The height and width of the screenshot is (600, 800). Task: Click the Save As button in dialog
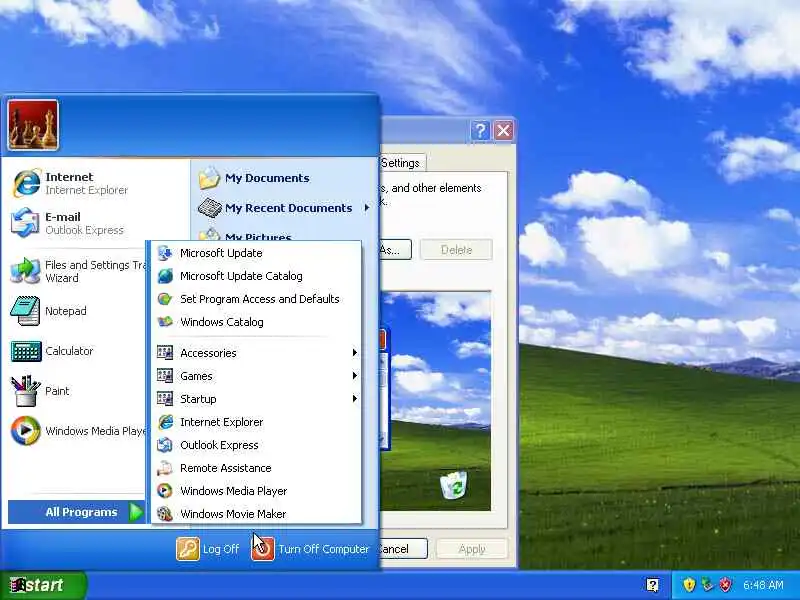click(395, 249)
